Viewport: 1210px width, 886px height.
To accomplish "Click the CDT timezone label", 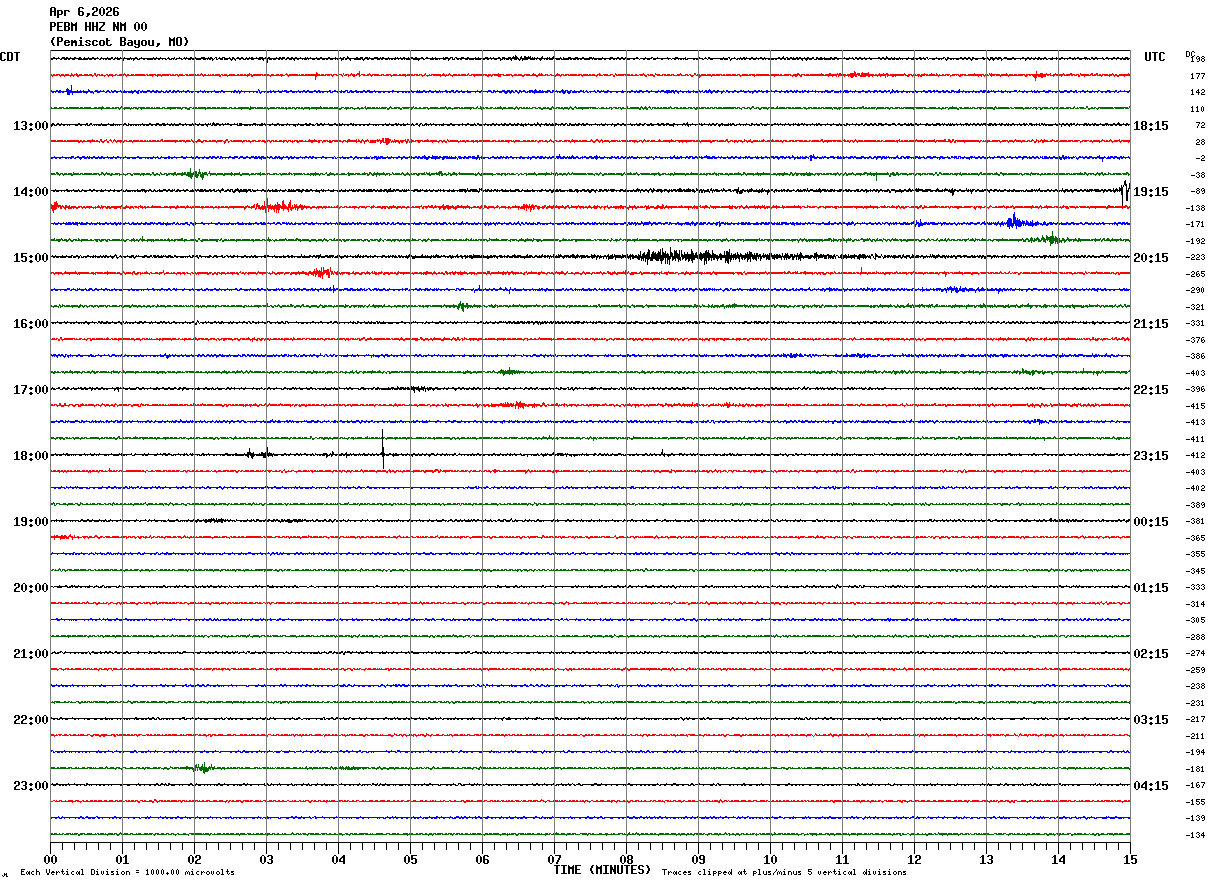I will pyautogui.click(x=10, y=57).
